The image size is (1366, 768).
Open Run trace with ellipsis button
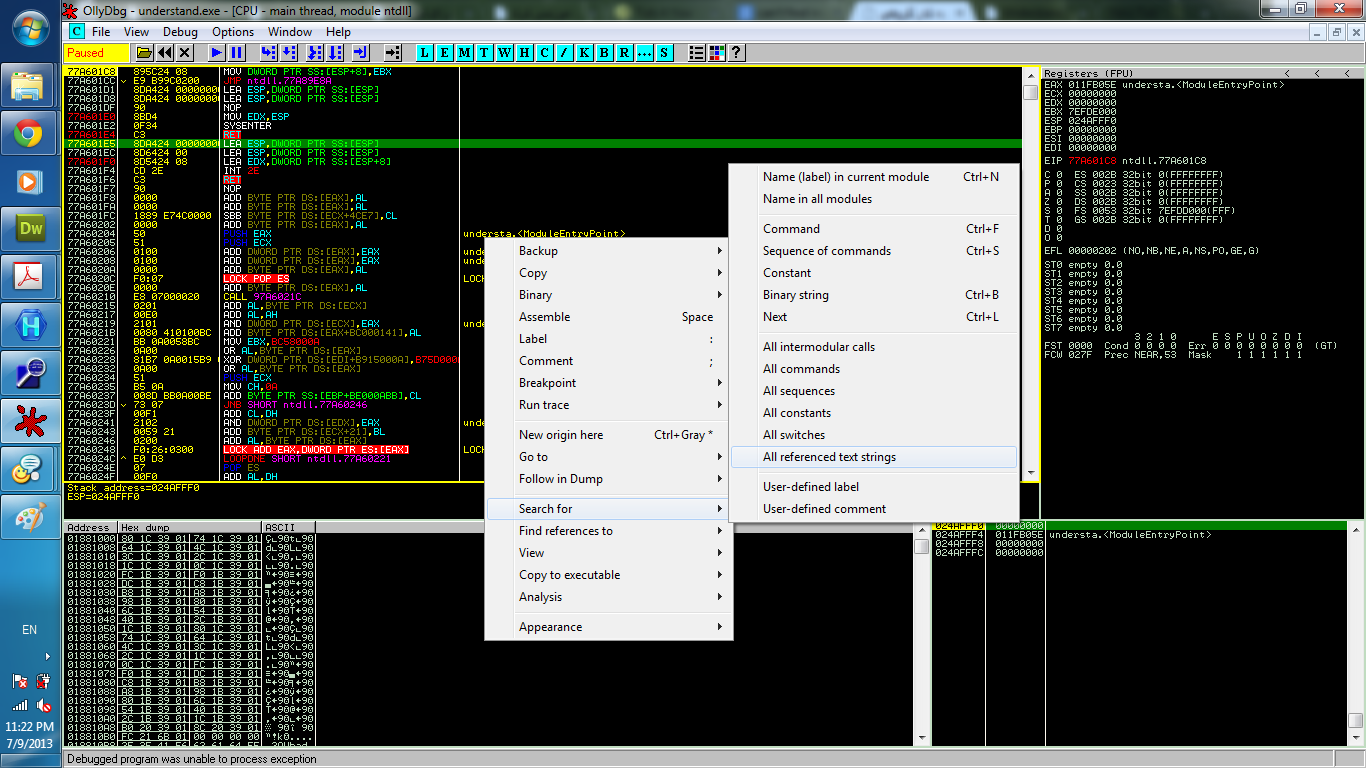coord(645,52)
